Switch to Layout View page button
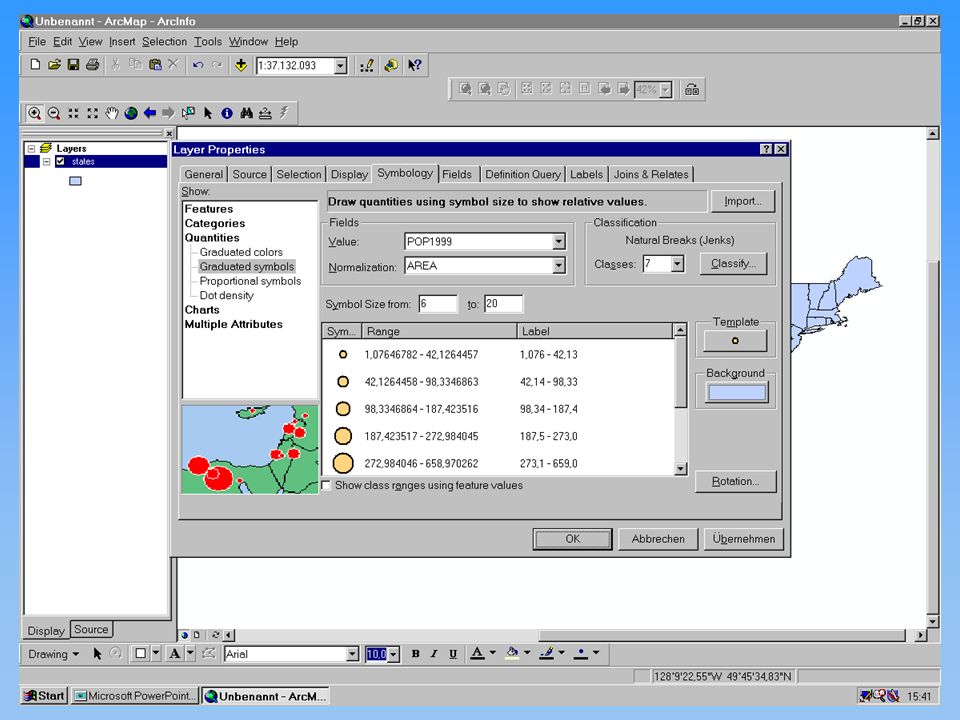The height and width of the screenshot is (720, 960). tap(197, 635)
